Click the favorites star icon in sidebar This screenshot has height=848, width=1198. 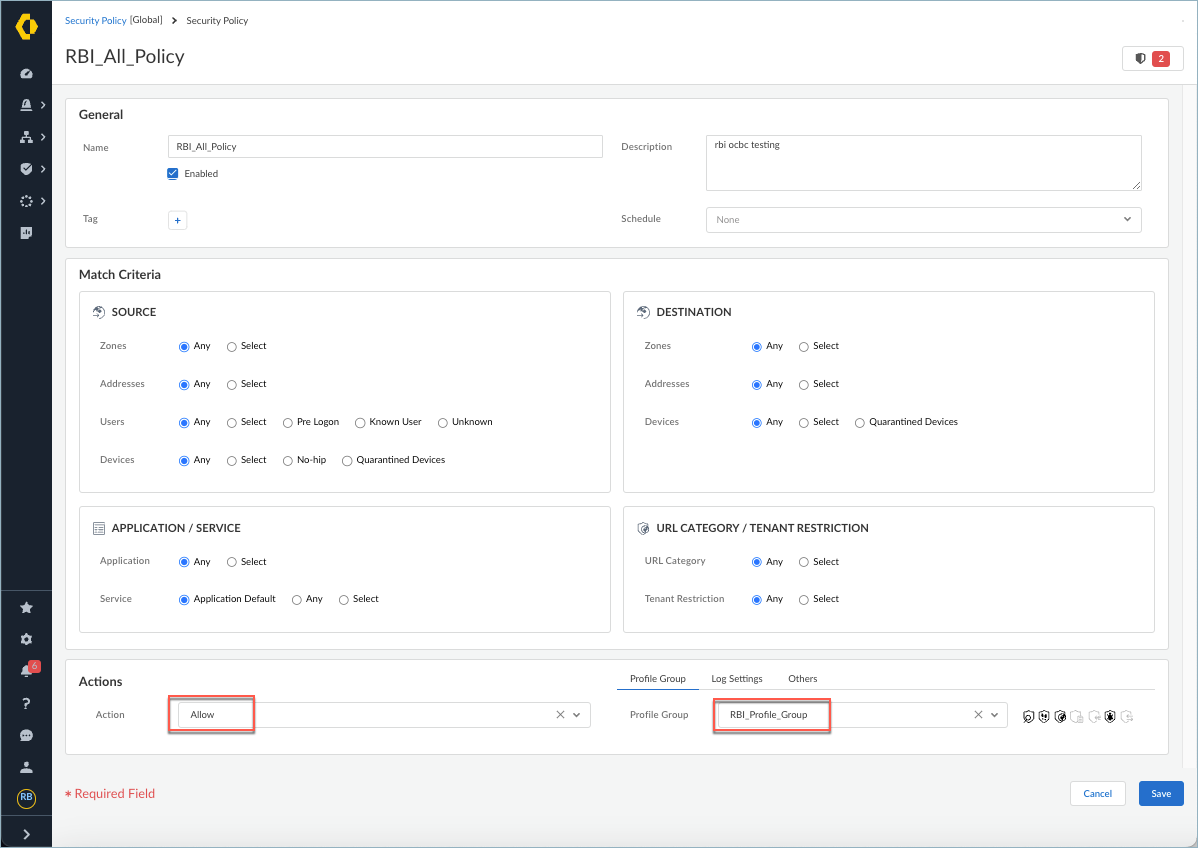pyautogui.click(x=26, y=607)
